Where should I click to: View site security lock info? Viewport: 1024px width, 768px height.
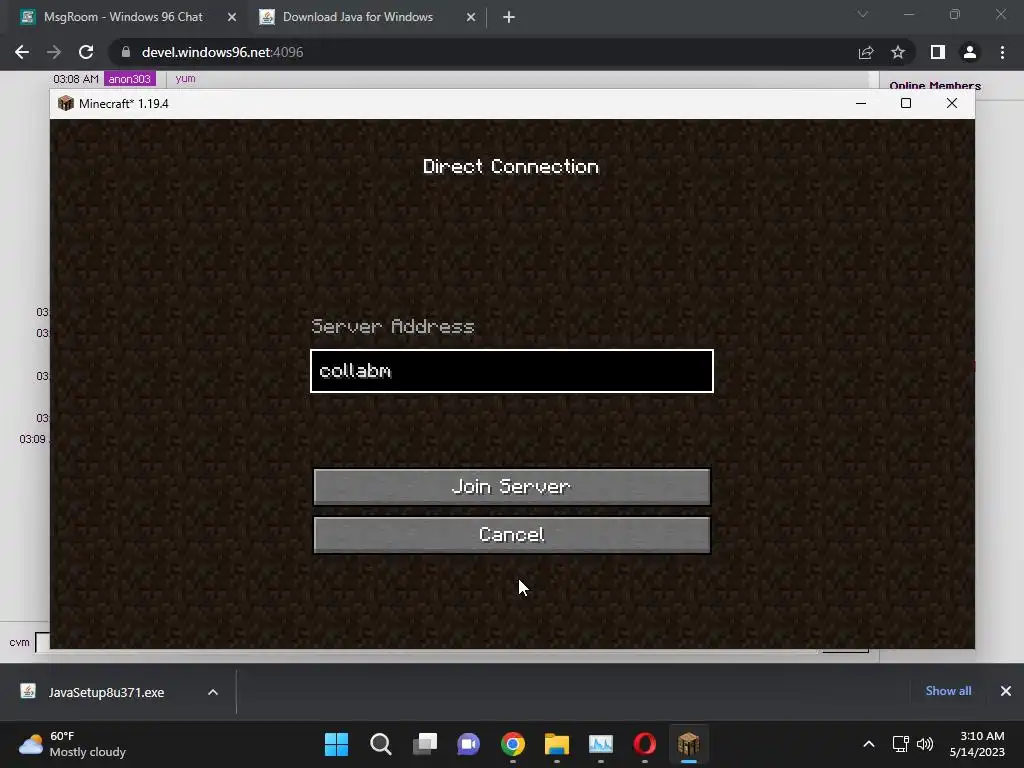click(x=126, y=52)
